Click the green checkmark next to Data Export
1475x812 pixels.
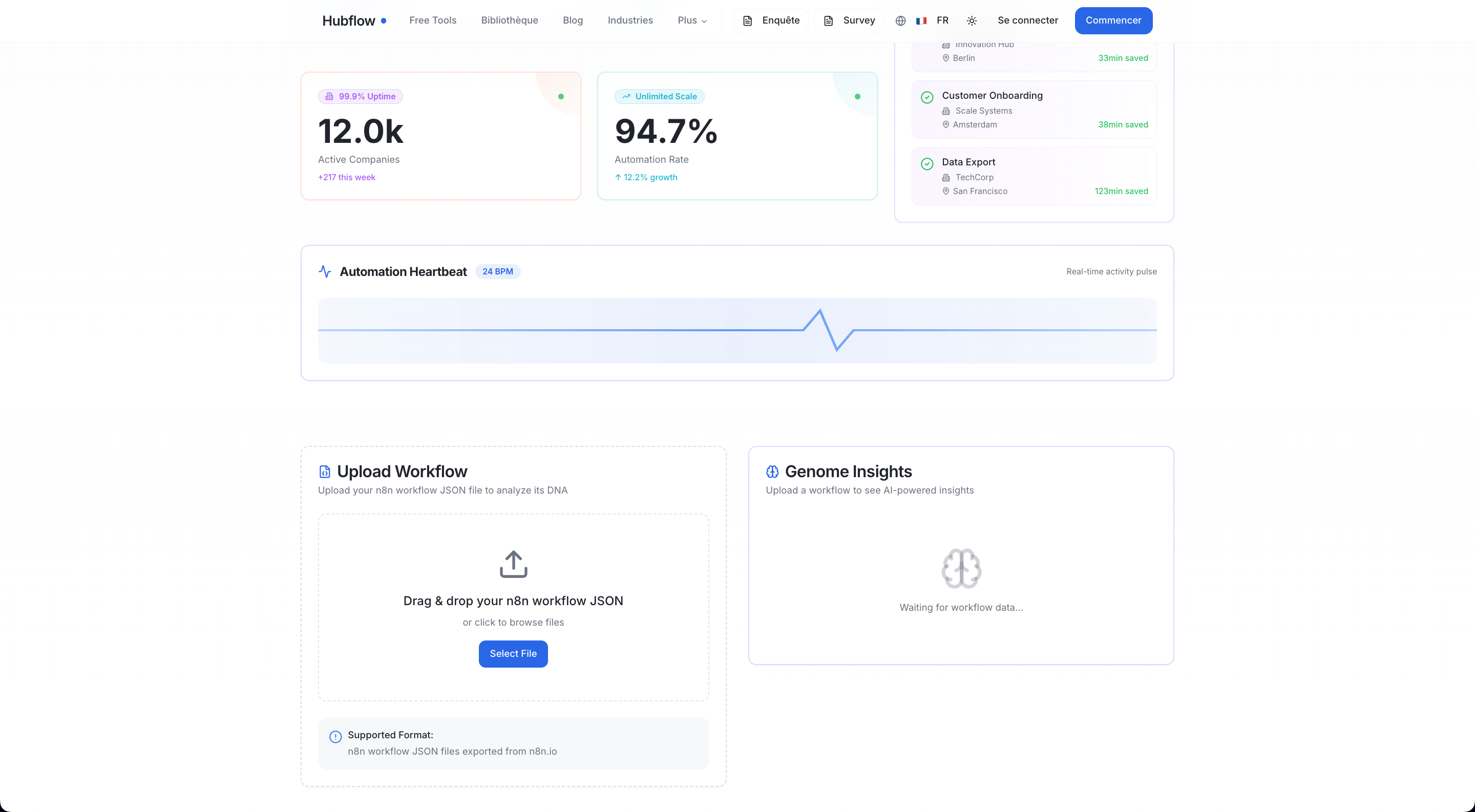coord(926,164)
